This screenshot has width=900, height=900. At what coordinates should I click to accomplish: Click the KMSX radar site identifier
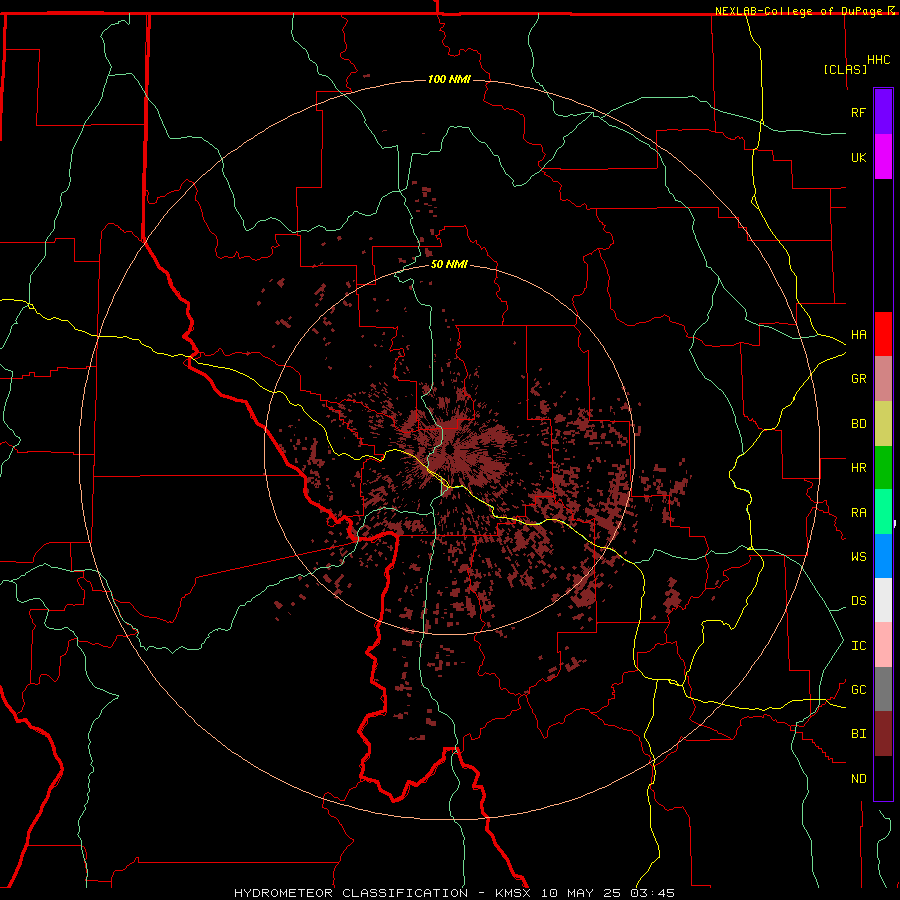pos(513,893)
